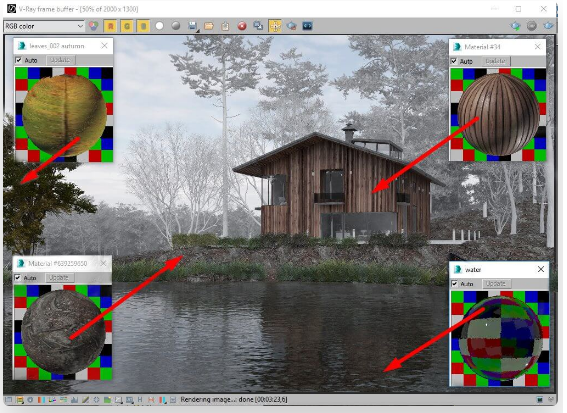Enable monochromatic mode gray sphere icon
Screen dimensions: 567x413
(x=176, y=26)
